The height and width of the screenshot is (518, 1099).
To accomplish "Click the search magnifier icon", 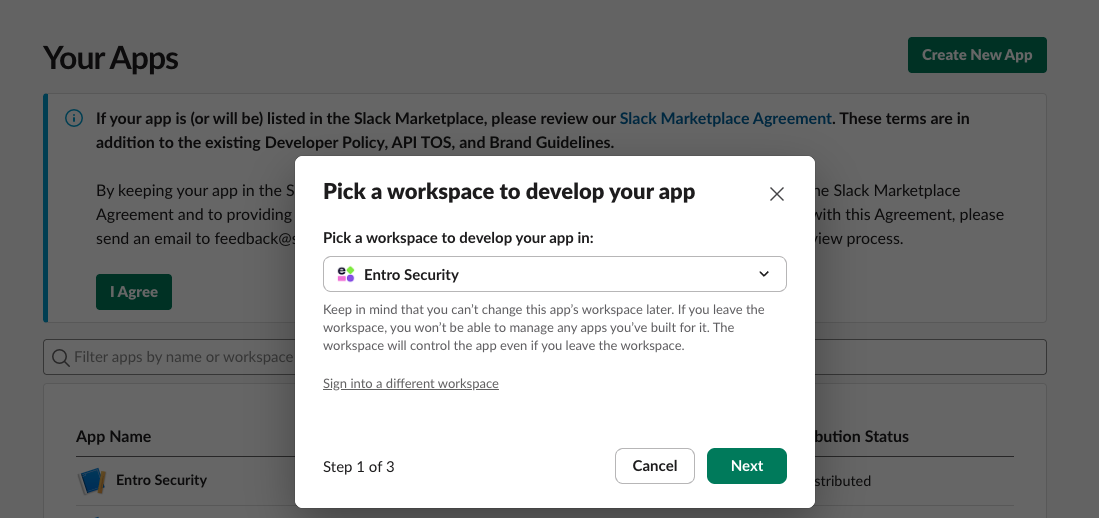I will click(61, 357).
